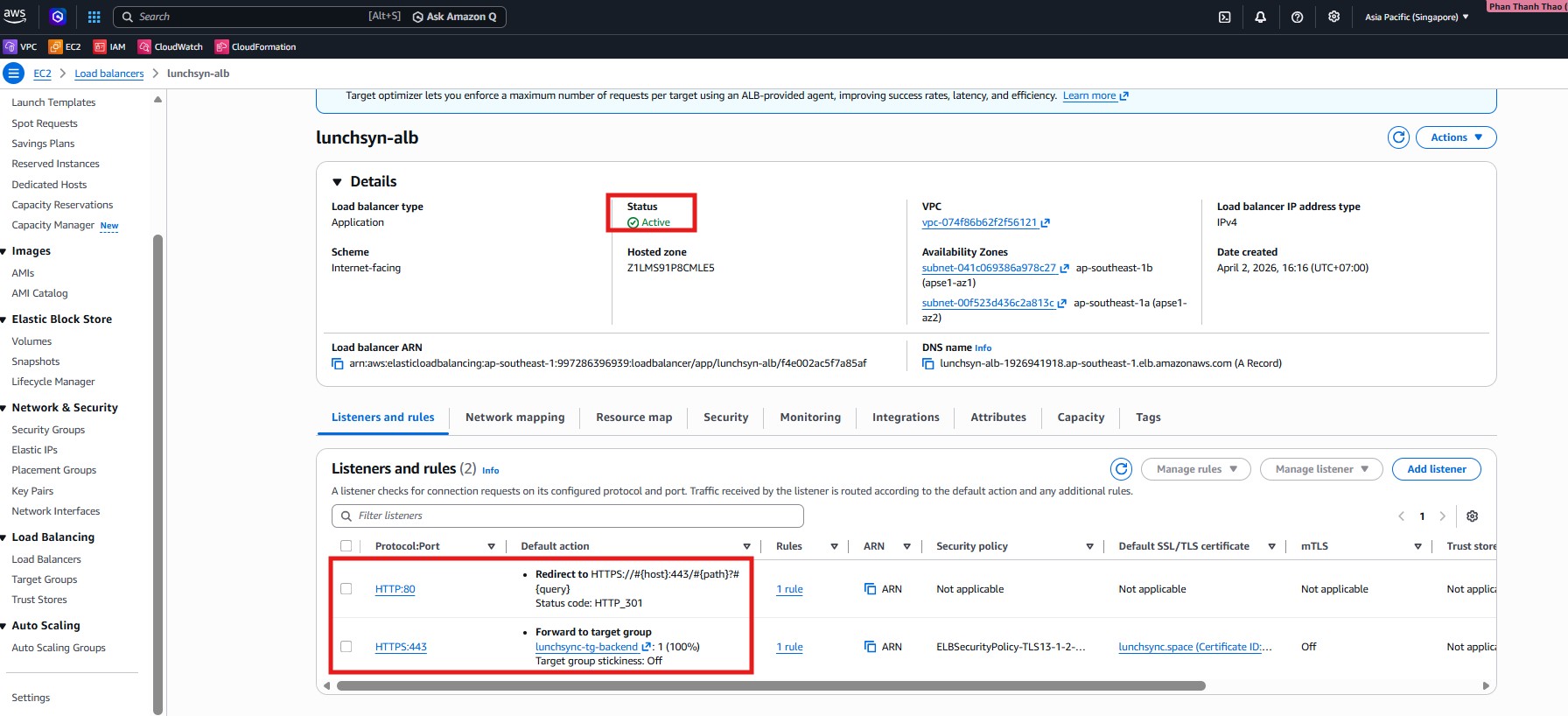Click the Filter listeners search field
This screenshot has width=1568, height=716.
(569, 516)
